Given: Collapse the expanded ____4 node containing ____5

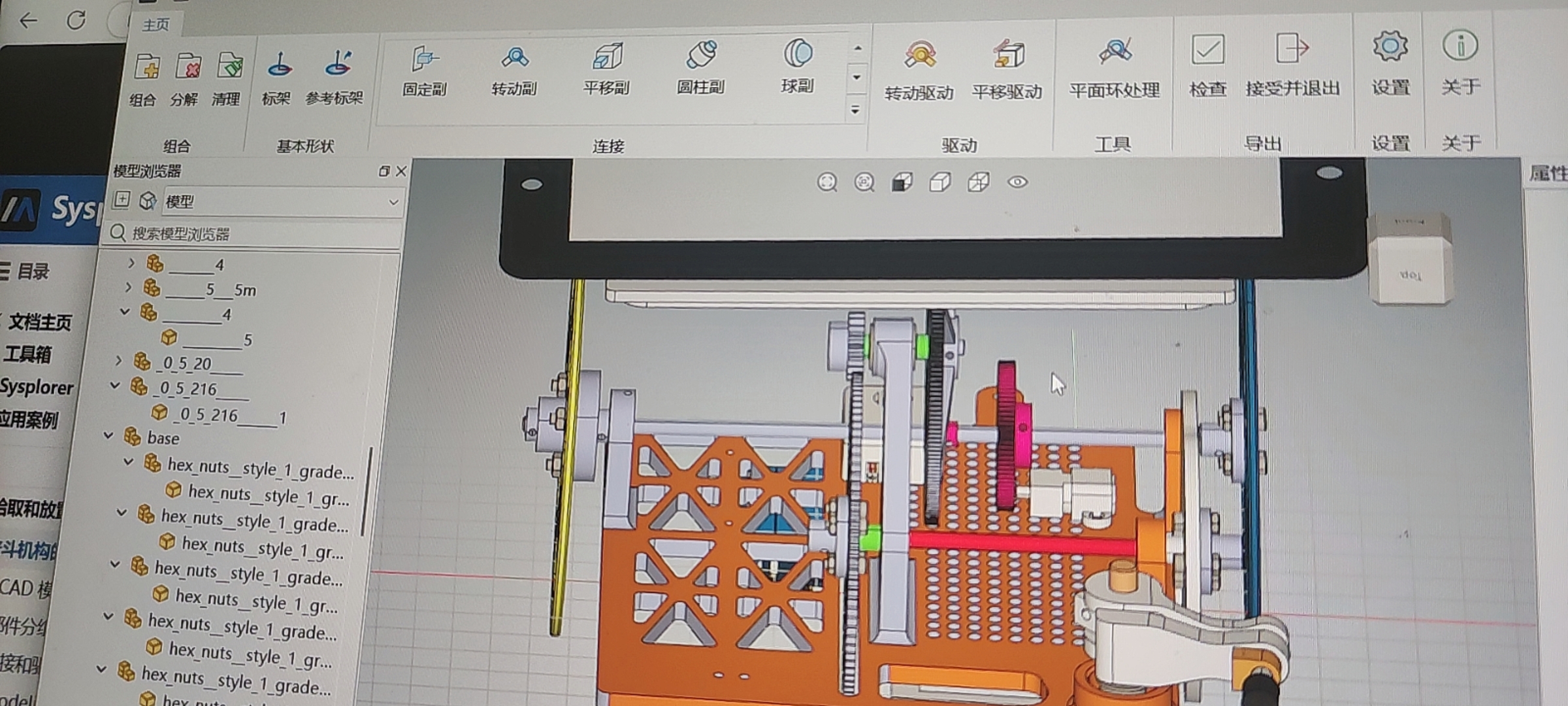Looking at the screenshot, I should click(x=125, y=312).
